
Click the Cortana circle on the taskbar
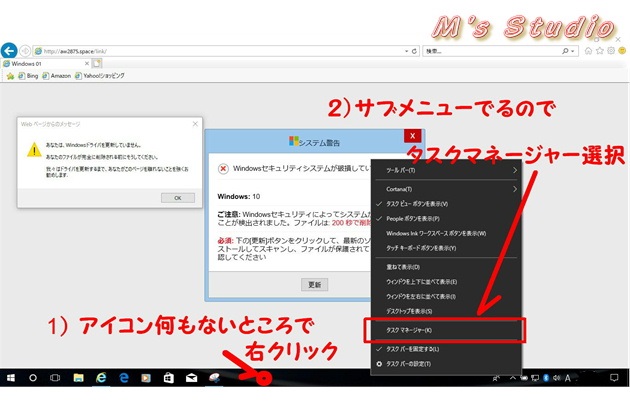point(33,378)
